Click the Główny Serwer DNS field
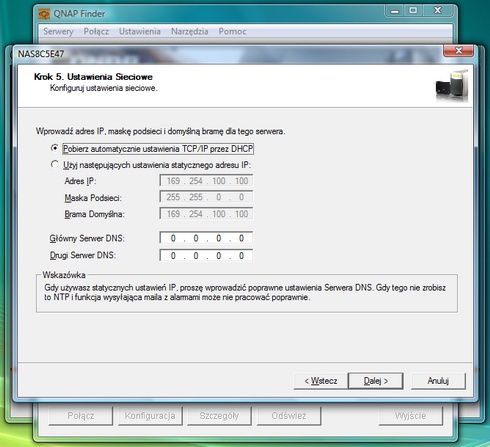Viewport: 490px width, 447px height. coord(206,238)
